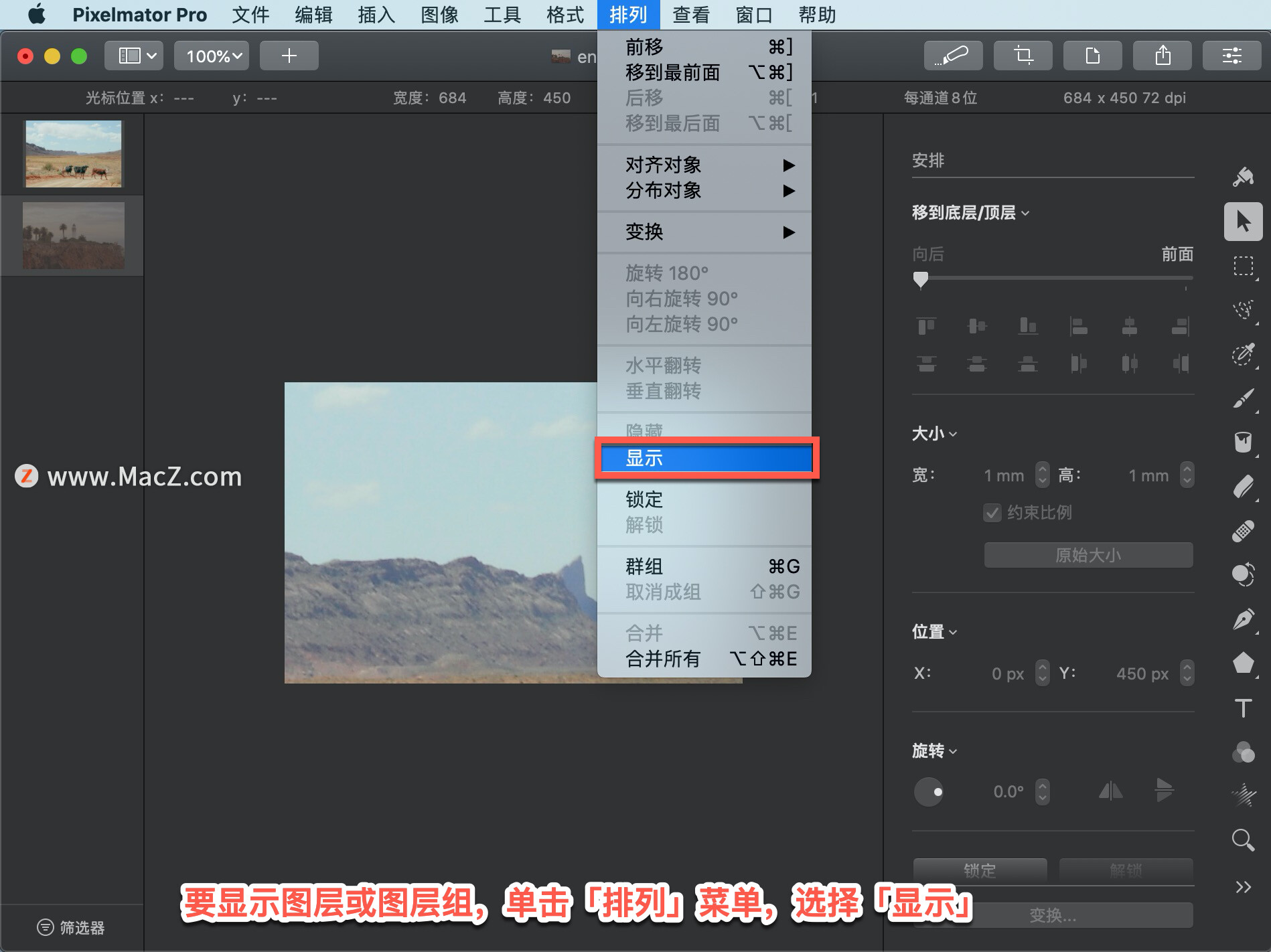Expand more tools with double chevron
Viewport: 1271px width, 952px height.
(1243, 887)
